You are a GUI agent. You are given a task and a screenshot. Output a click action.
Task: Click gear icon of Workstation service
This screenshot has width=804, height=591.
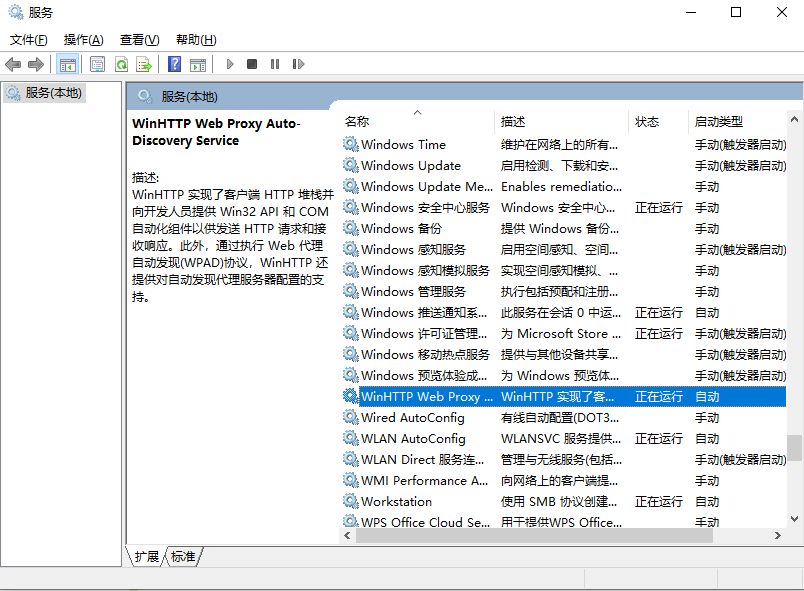(351, 502)
